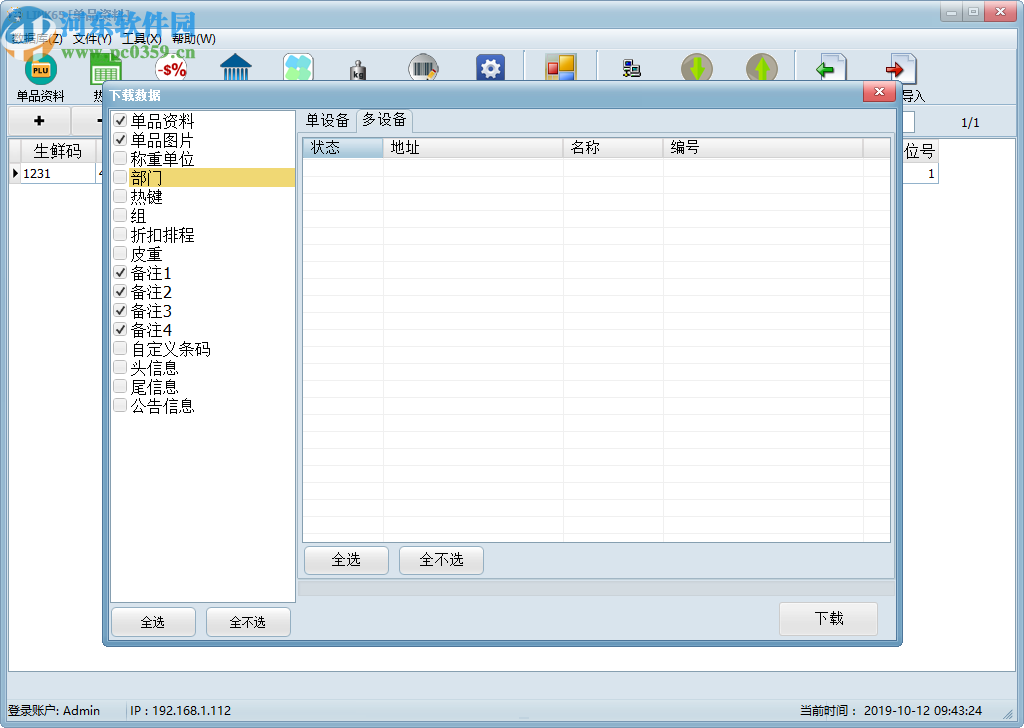Click the green upload arrow icon
Viewport: 1024px width, 728px height.
(x=762, y=70)
